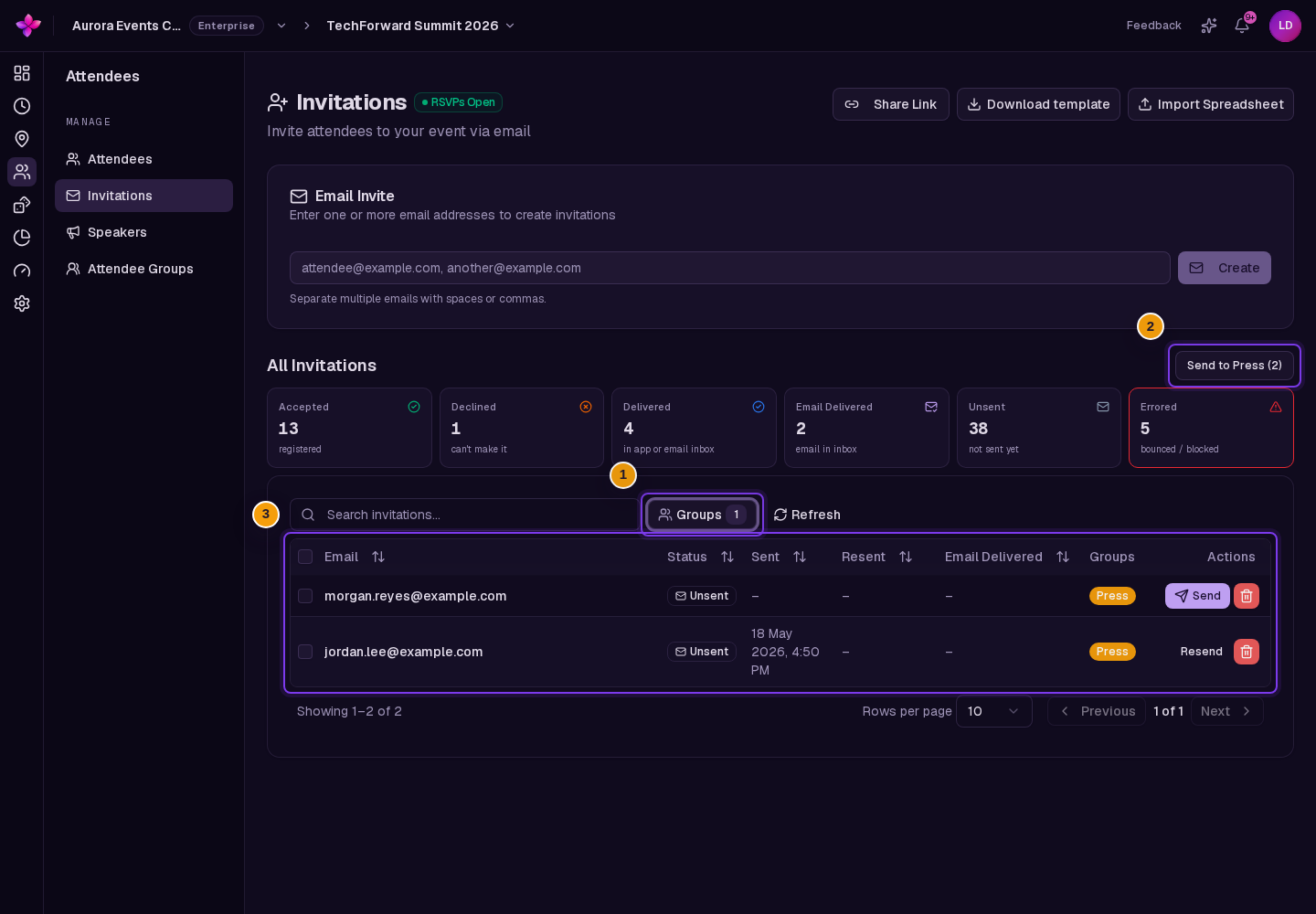Expand the organization switcher chevron
1316x914 pixels.
pyautogui.click(x=281, y=26)
